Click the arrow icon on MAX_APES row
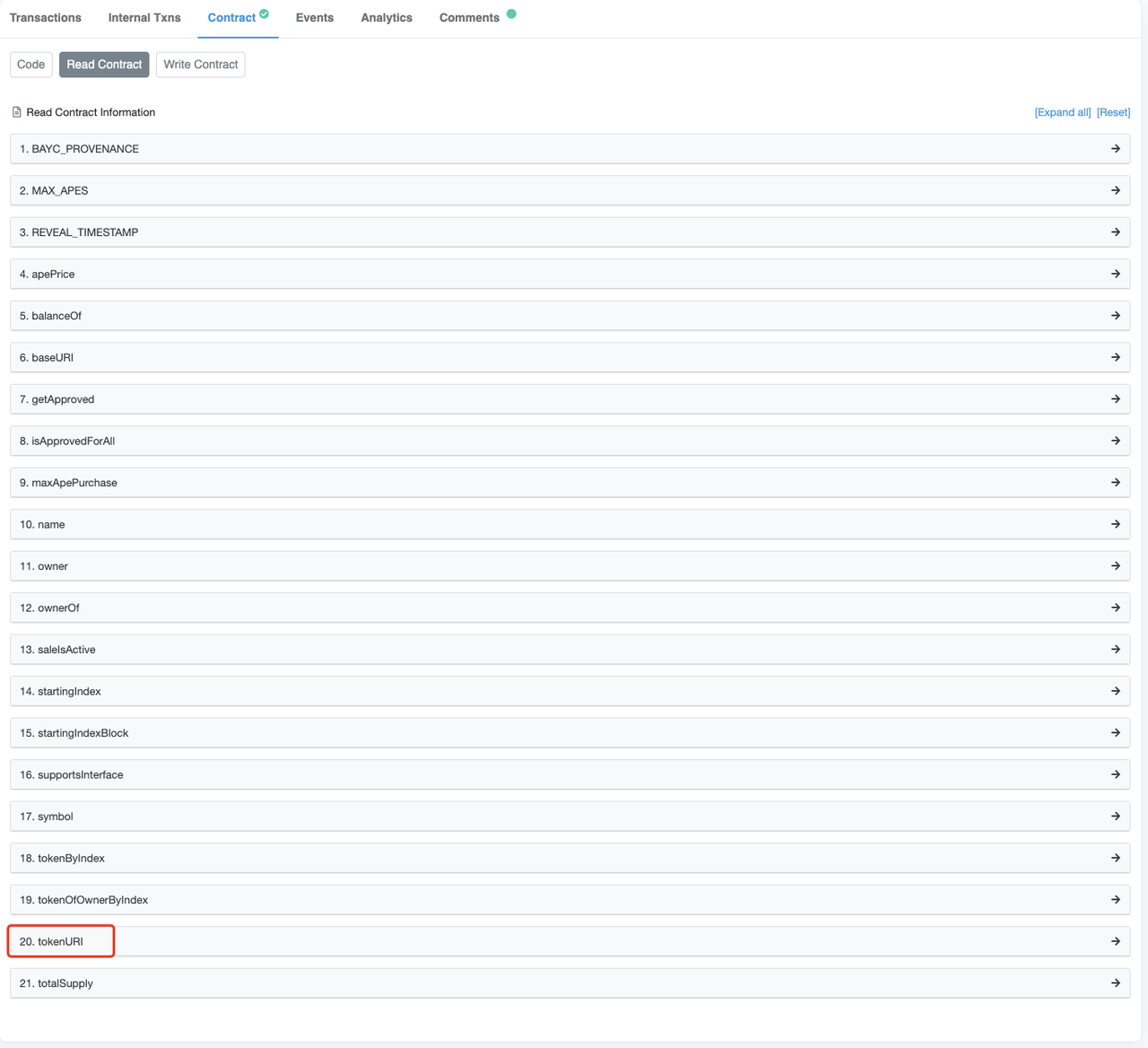Image resolution: width=1148 pixels, height=1048 pixels. (1115, 190)
